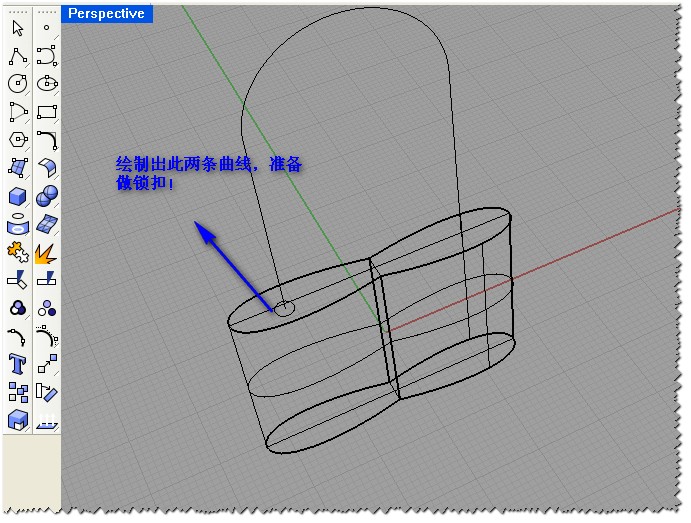Select the Polygon tool
This screenshot has width=691, height=523.
click(x=18, y=140)
